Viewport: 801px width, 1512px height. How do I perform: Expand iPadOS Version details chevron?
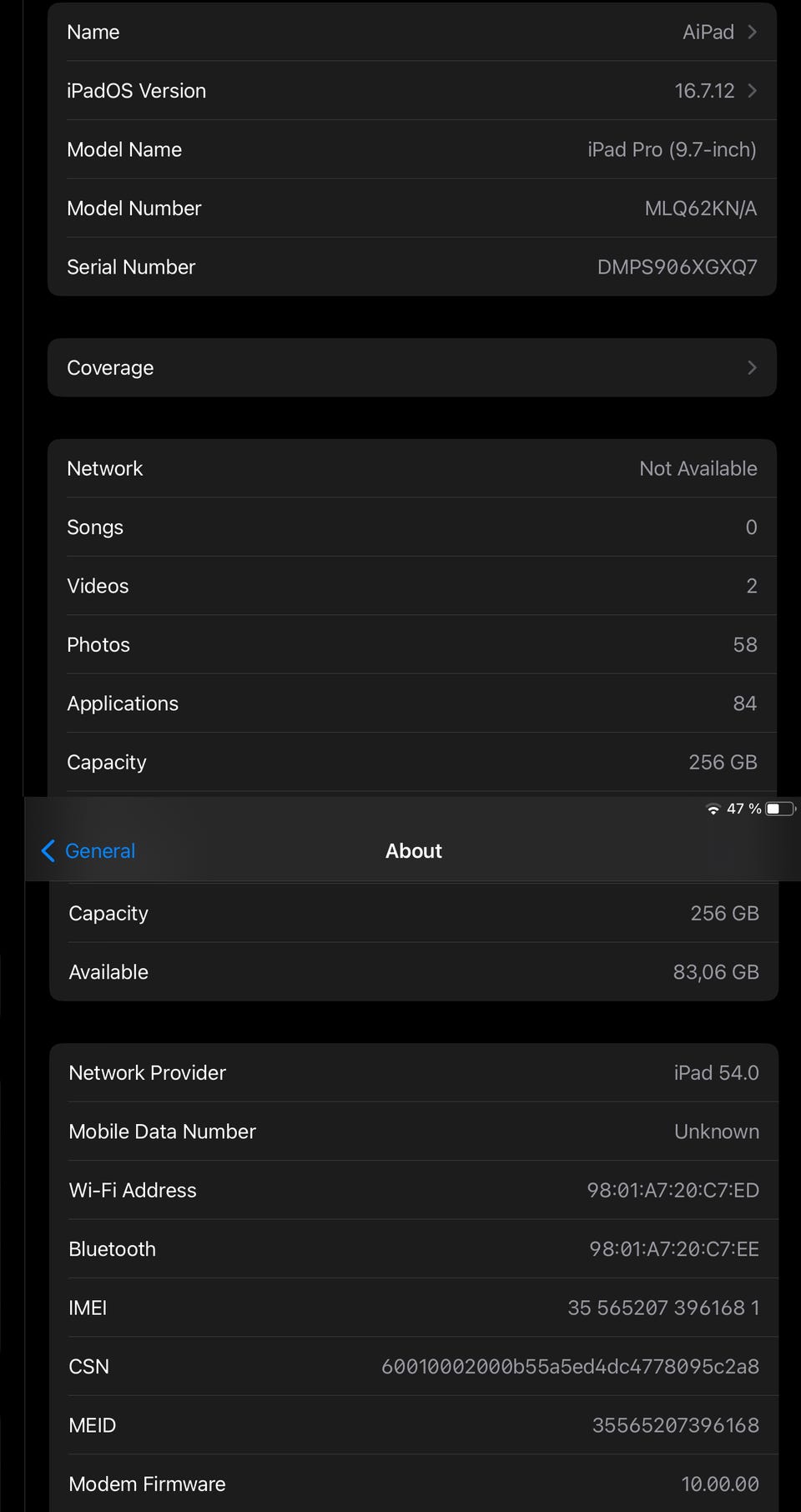click(x=752, y=90)
